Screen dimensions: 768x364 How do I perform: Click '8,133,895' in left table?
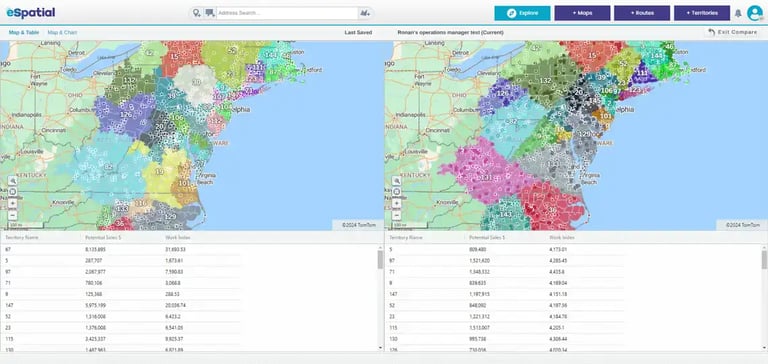95,249
